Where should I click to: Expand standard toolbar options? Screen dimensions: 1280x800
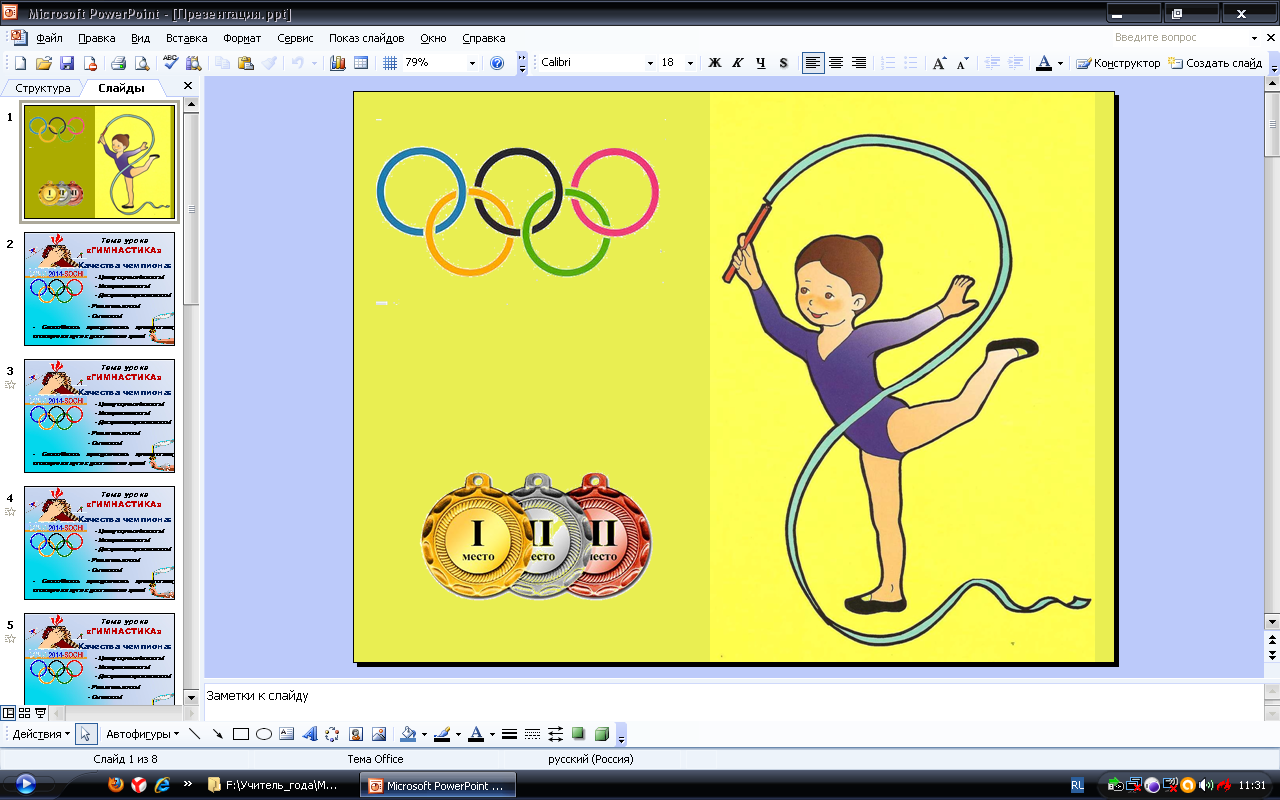tap(522, 63)
